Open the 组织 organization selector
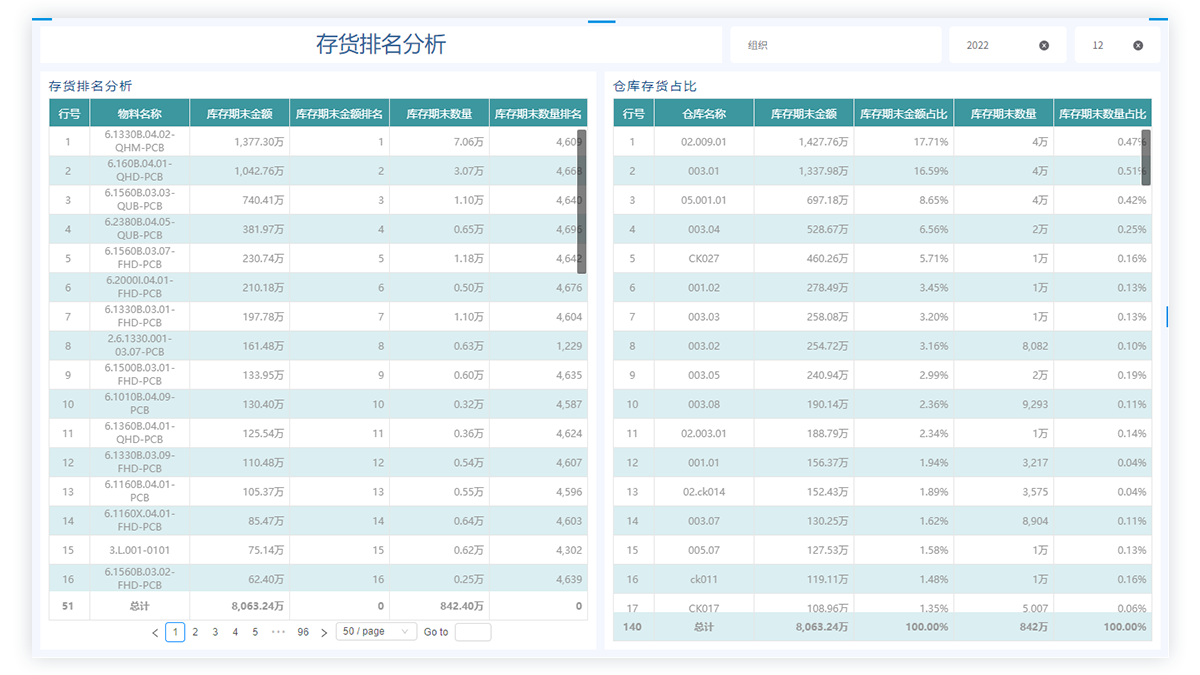Viewport: 1200px width, 675px height. coord(835,45)
